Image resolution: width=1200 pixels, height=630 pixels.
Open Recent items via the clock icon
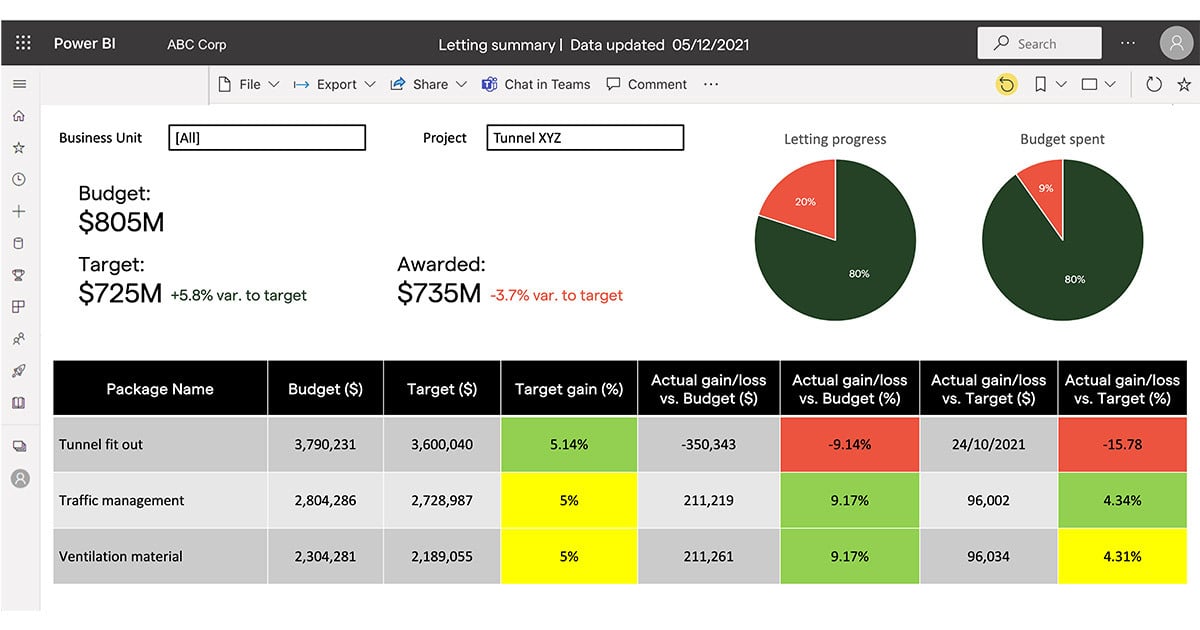pyautogui.click(x=19, y=179)
